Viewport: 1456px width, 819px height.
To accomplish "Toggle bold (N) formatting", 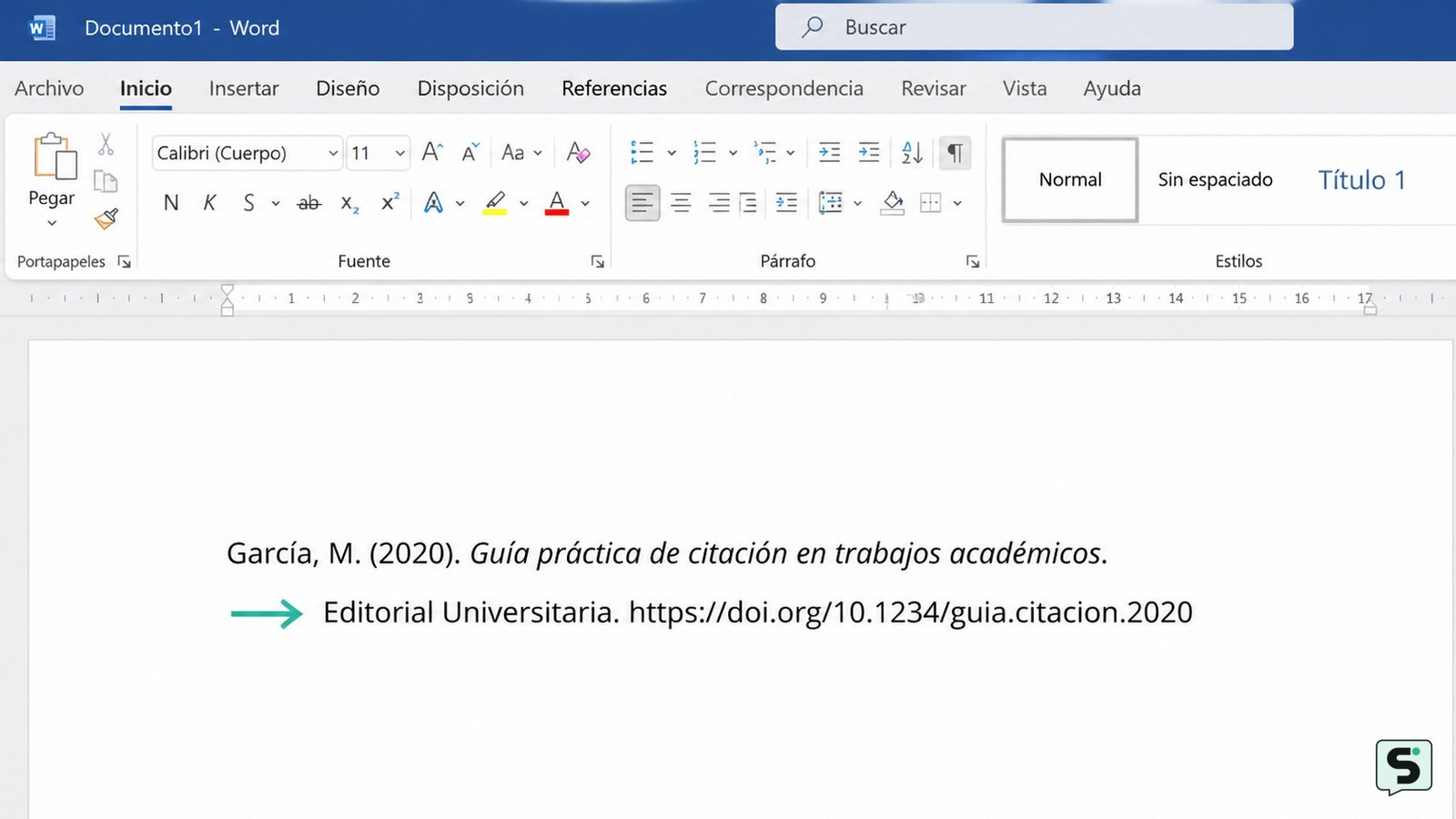I will click(x=171, y=203).
